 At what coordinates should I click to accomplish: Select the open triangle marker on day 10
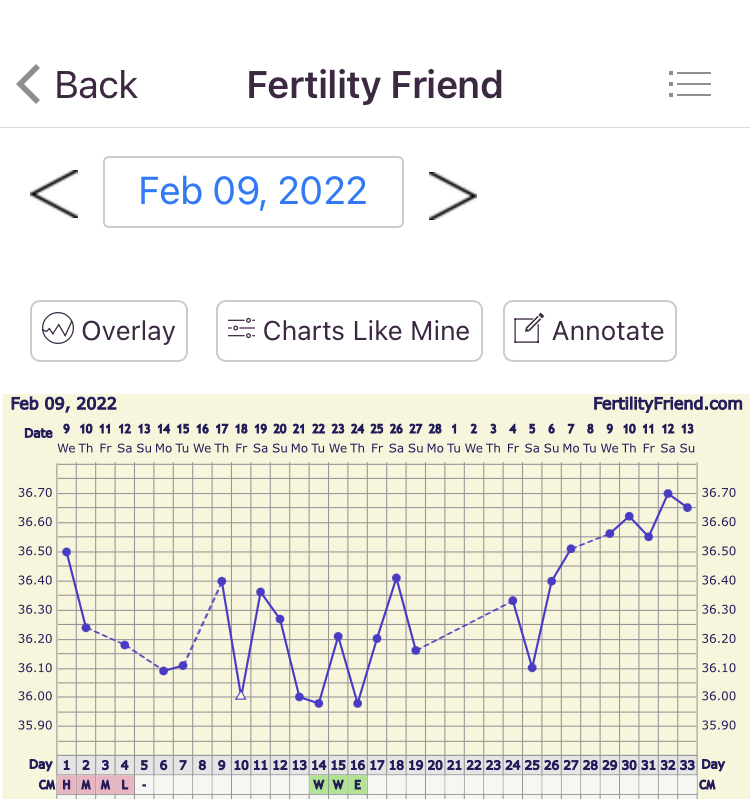tap(241, 693)
